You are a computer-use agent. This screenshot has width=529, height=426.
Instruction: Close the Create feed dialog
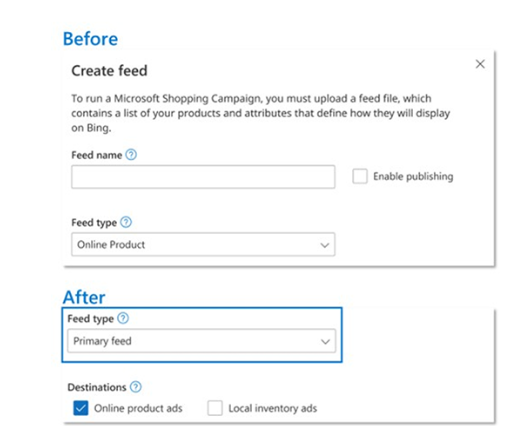[480, 64]
